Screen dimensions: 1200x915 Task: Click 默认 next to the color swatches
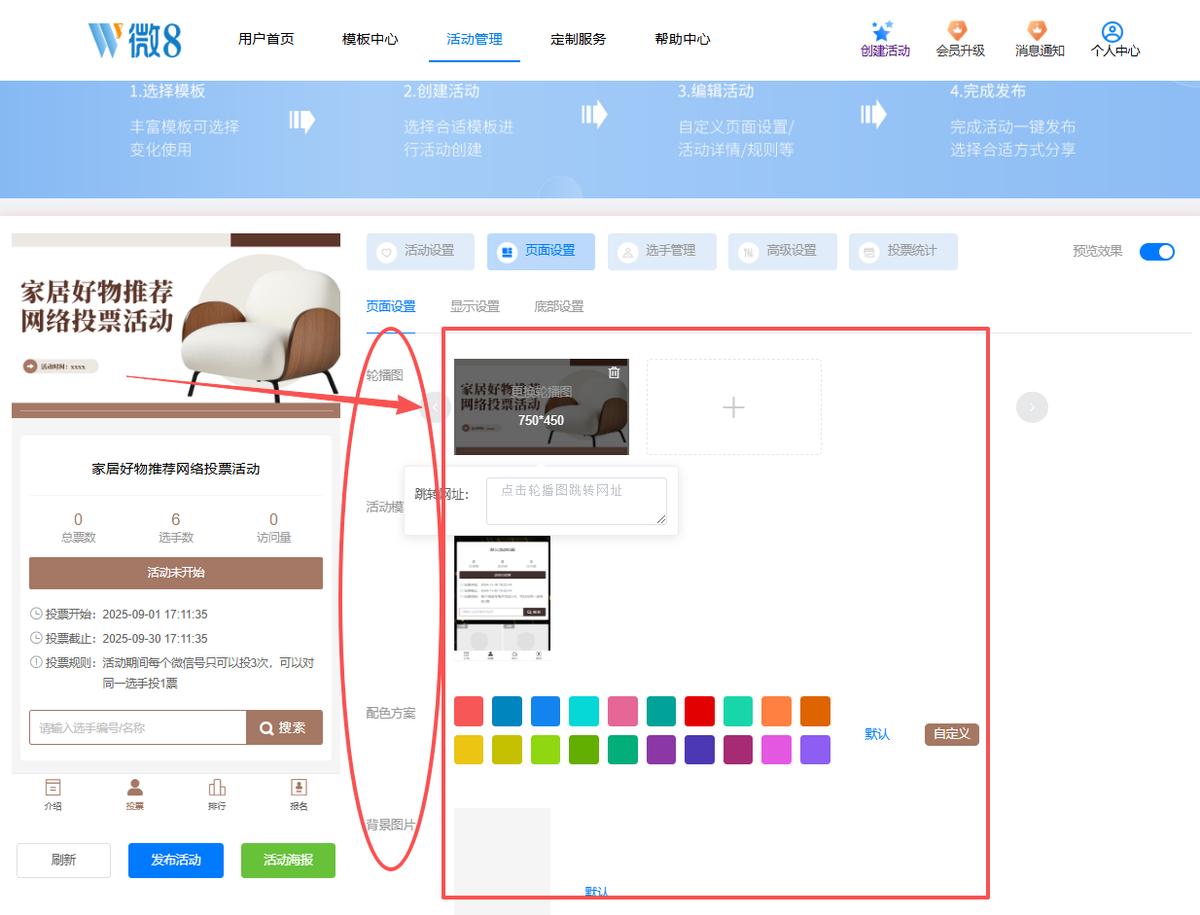(x=877, y=734)
